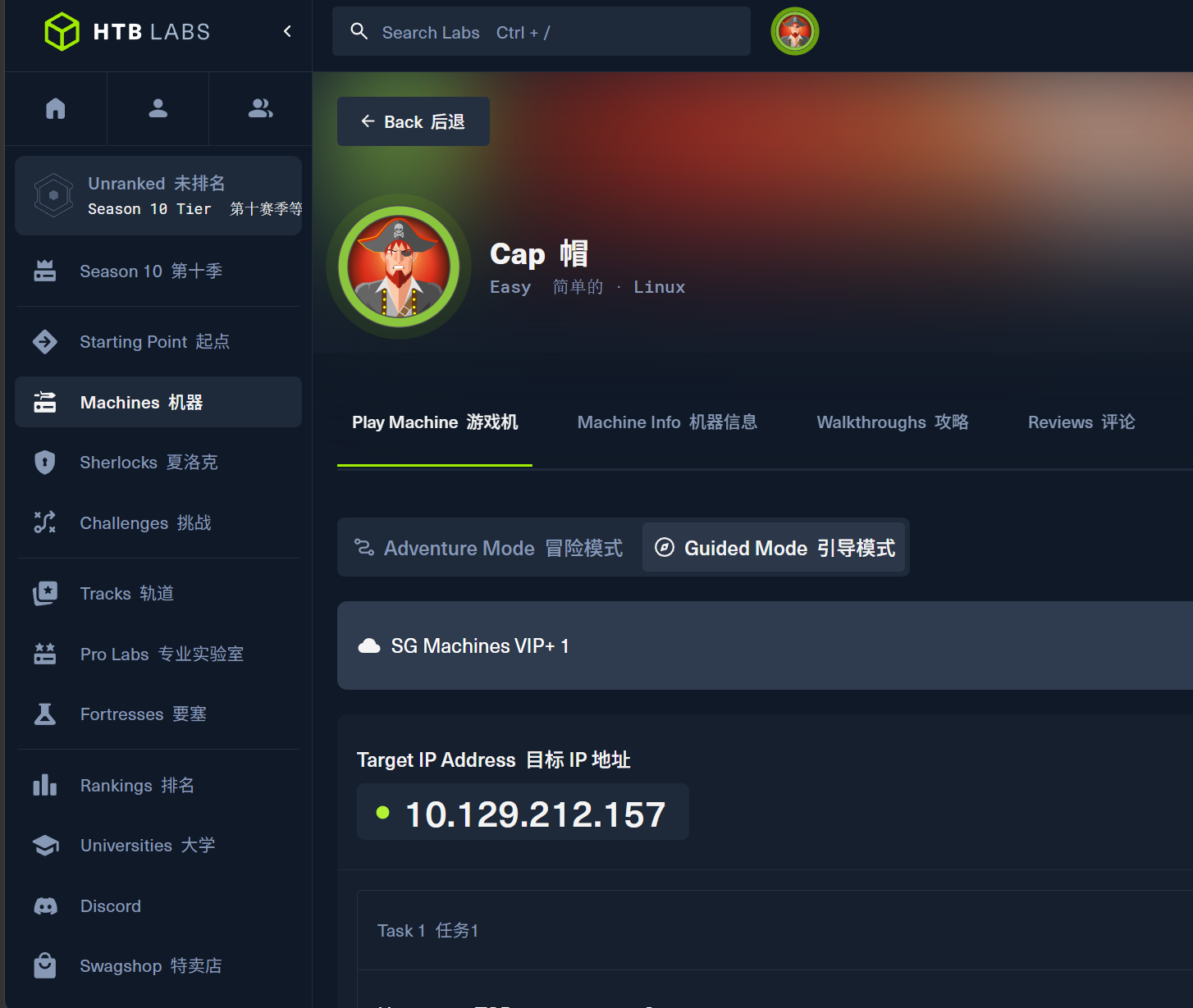Click the Sherlocks shield icon

click(45, 463)
